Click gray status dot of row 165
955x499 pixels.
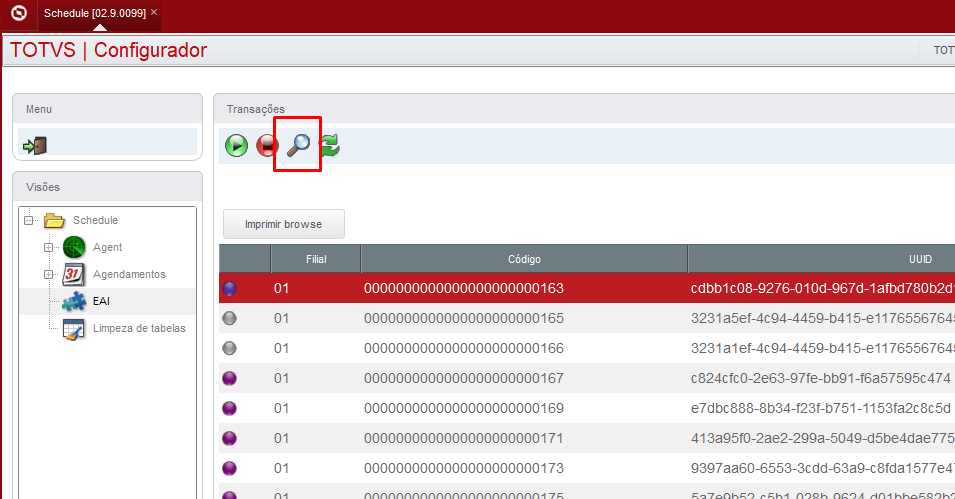(x=230, y=318)
